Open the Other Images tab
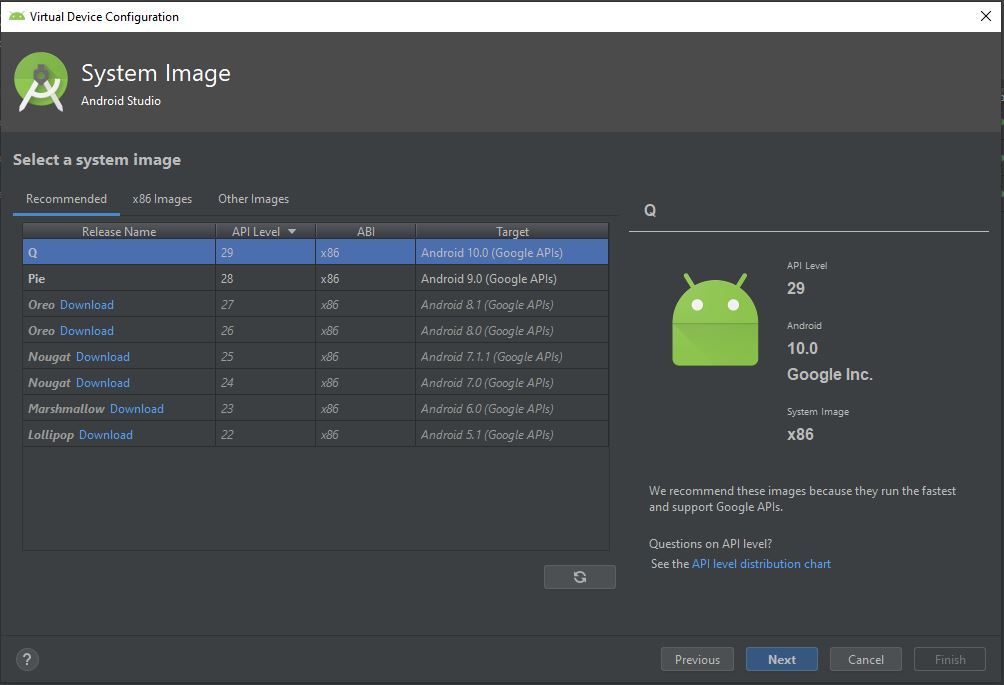1004x685 pixels. pyautogui.click(x=253, y=199)
